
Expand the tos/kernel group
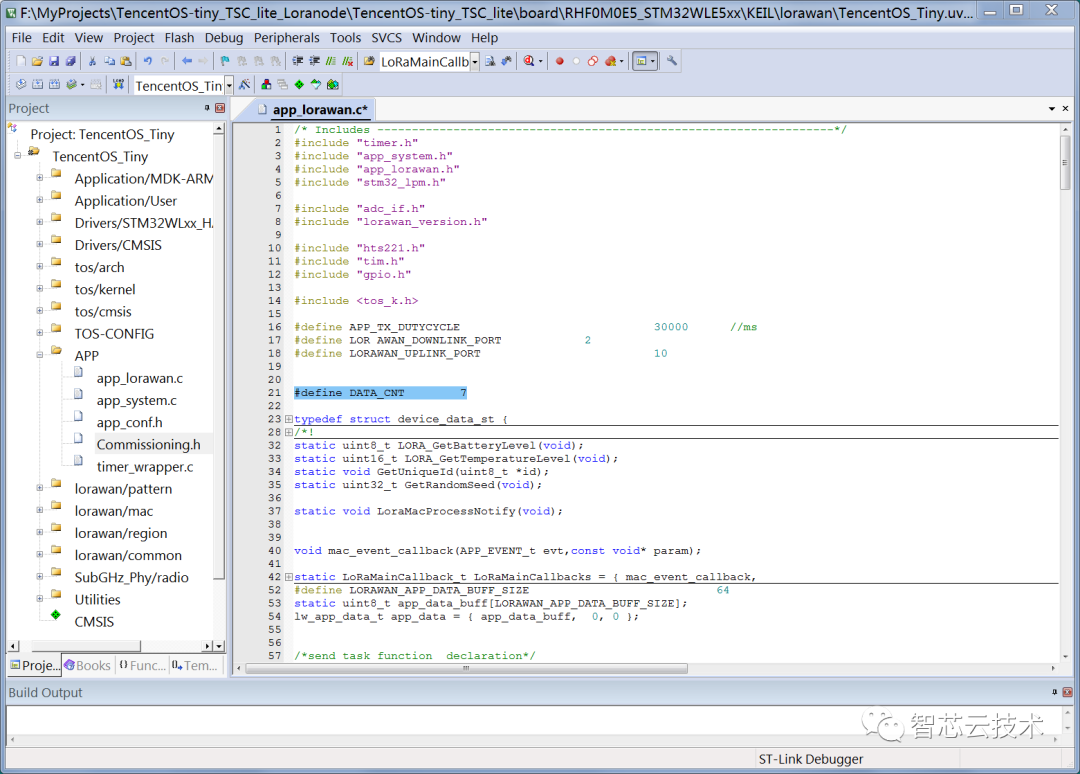(x=39, y=289)
